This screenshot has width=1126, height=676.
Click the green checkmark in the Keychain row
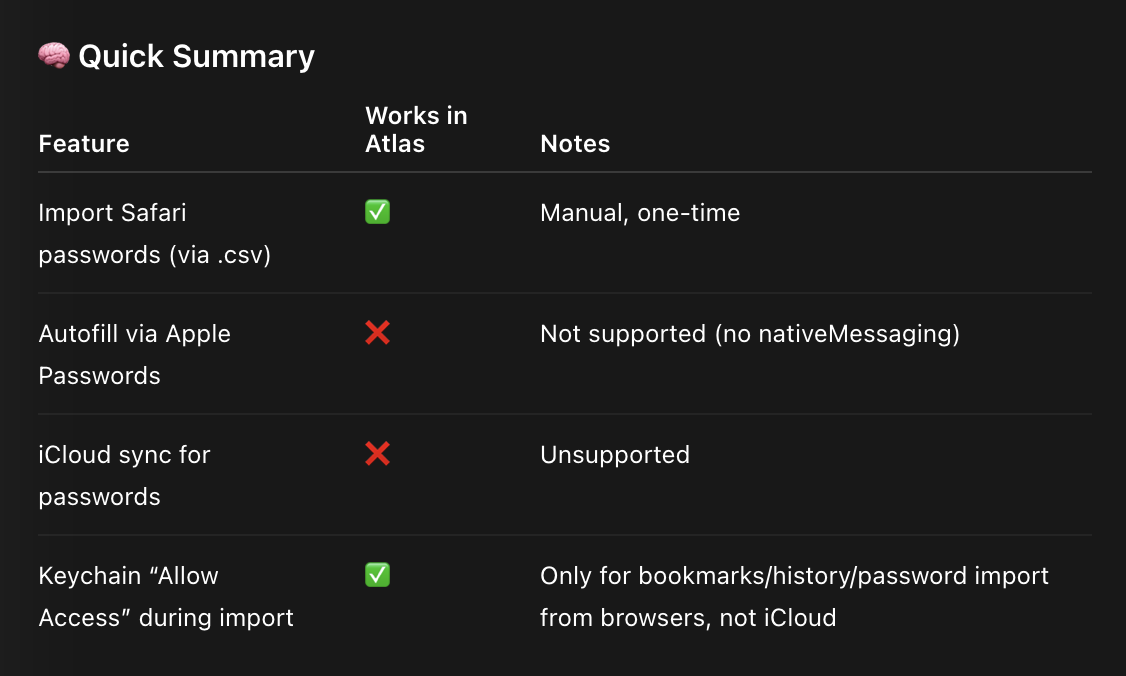click(377, 575)
